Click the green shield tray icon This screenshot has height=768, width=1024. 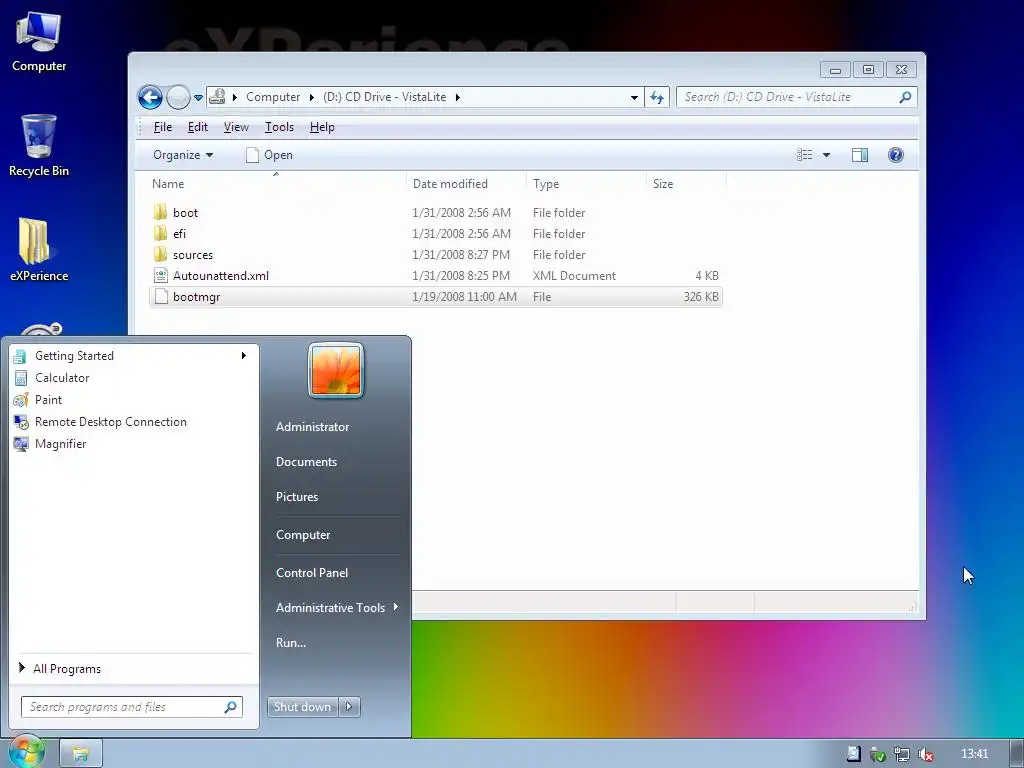[x=878, y=754]
